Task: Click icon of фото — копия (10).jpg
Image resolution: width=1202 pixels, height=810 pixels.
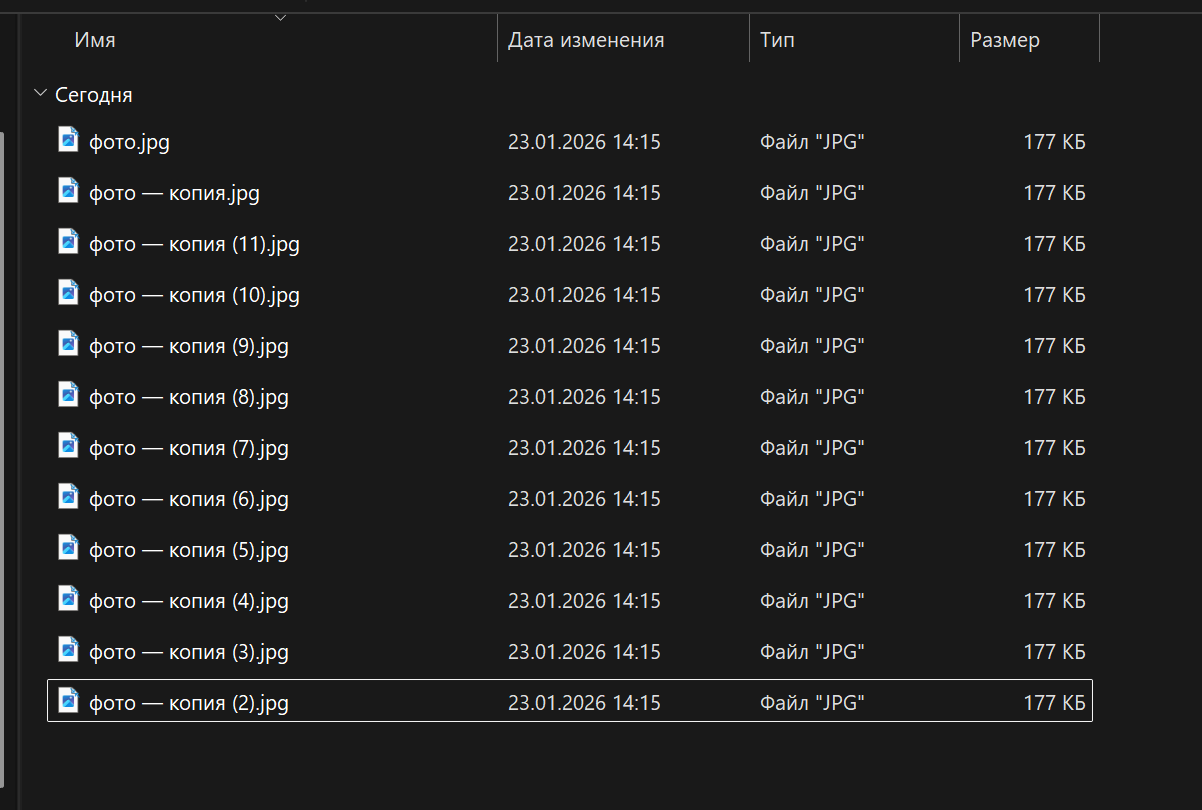Action: 68,293
